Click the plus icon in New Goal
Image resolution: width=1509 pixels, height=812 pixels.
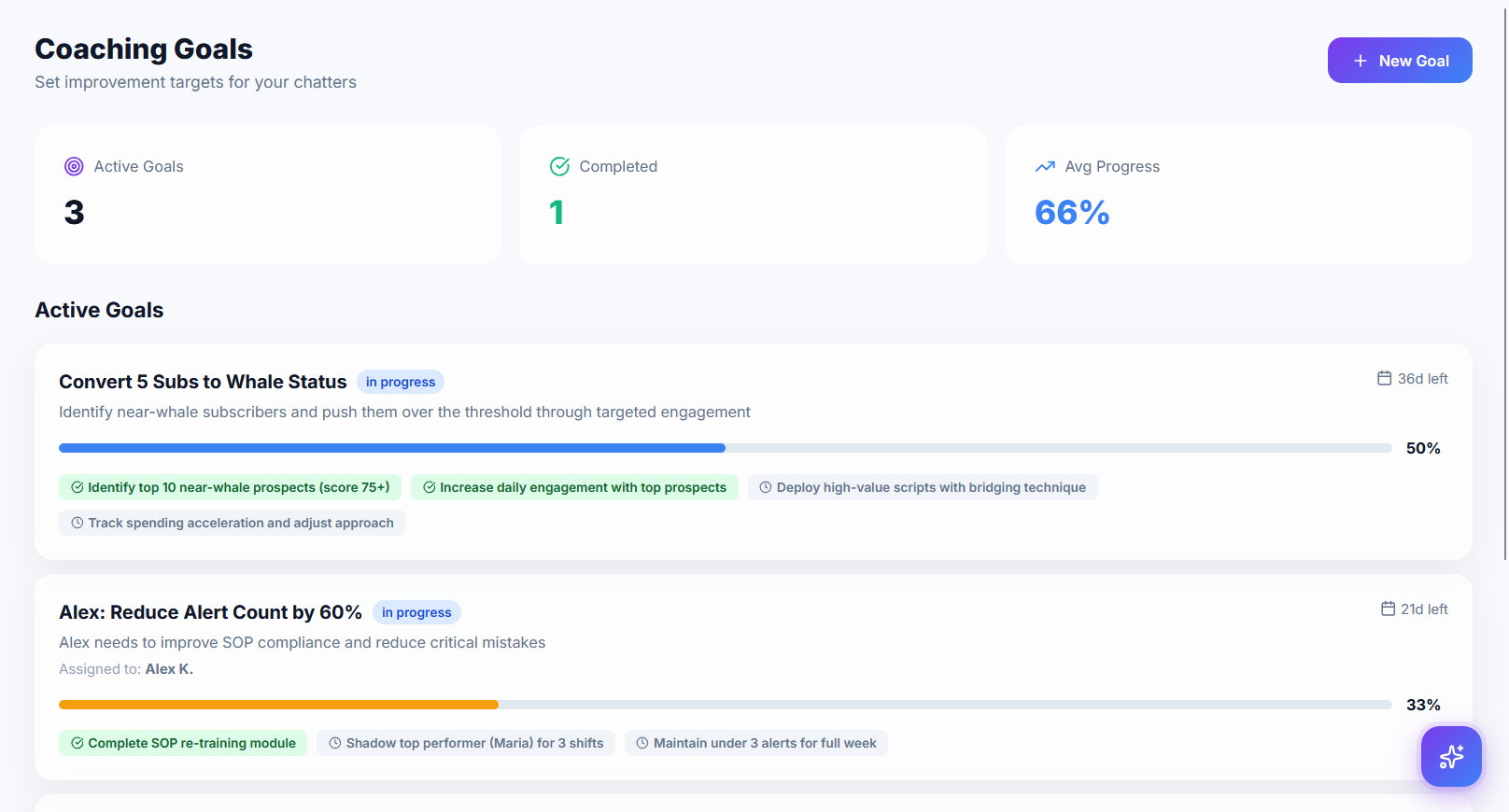pyautogui.click(x=1361, y=61)
